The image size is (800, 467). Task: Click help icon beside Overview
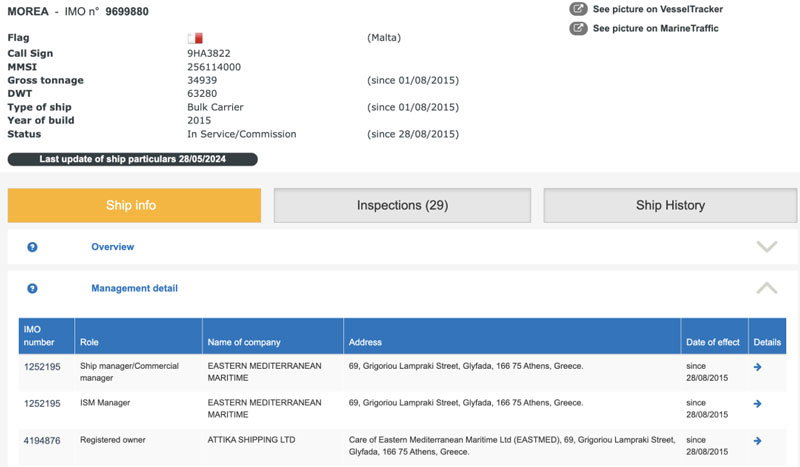[x=32, y=247]
